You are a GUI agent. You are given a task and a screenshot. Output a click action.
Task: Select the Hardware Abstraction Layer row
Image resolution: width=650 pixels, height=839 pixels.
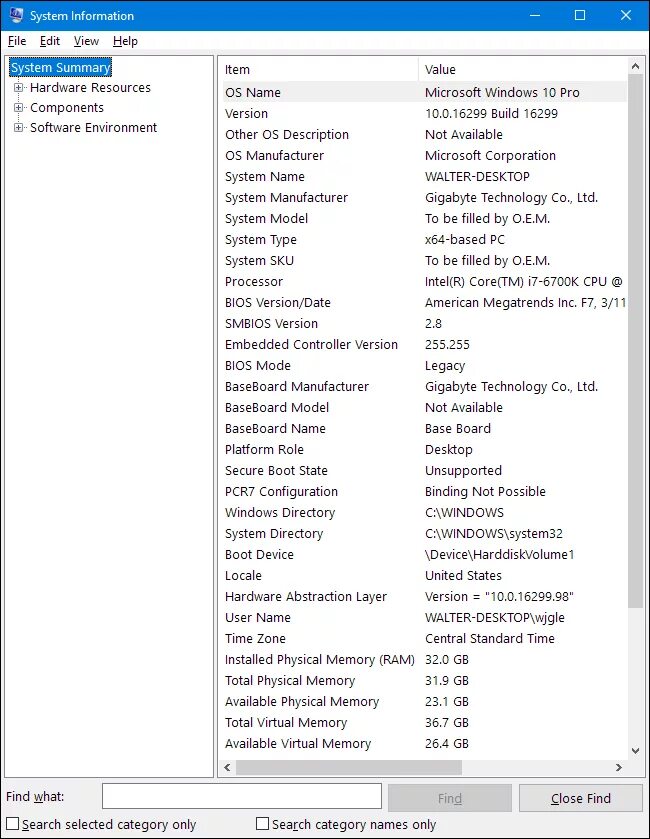coord(424,596)
